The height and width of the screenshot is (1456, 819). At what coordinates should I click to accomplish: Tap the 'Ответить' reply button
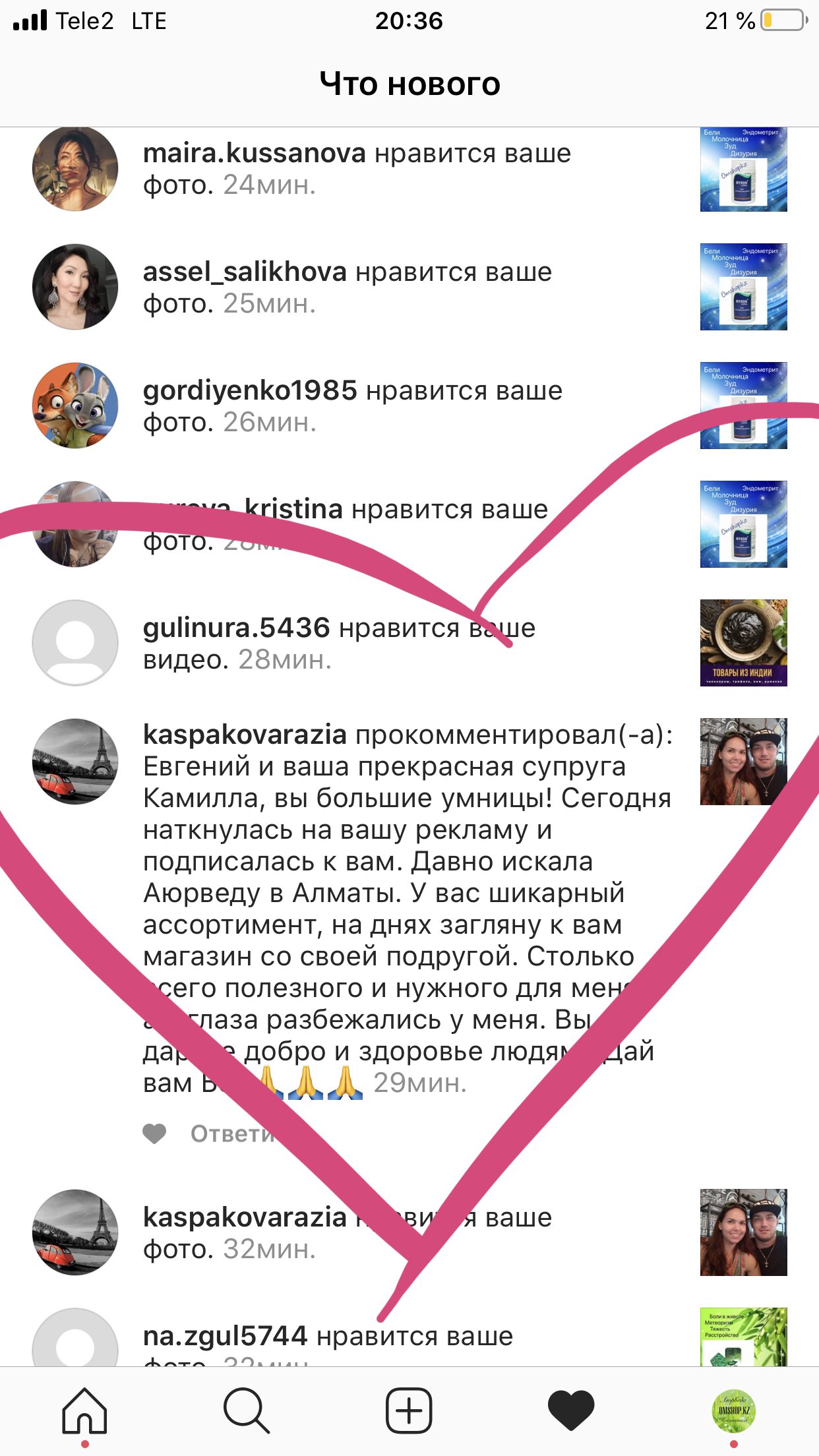pyautogui.click(x=232, y=1134)
